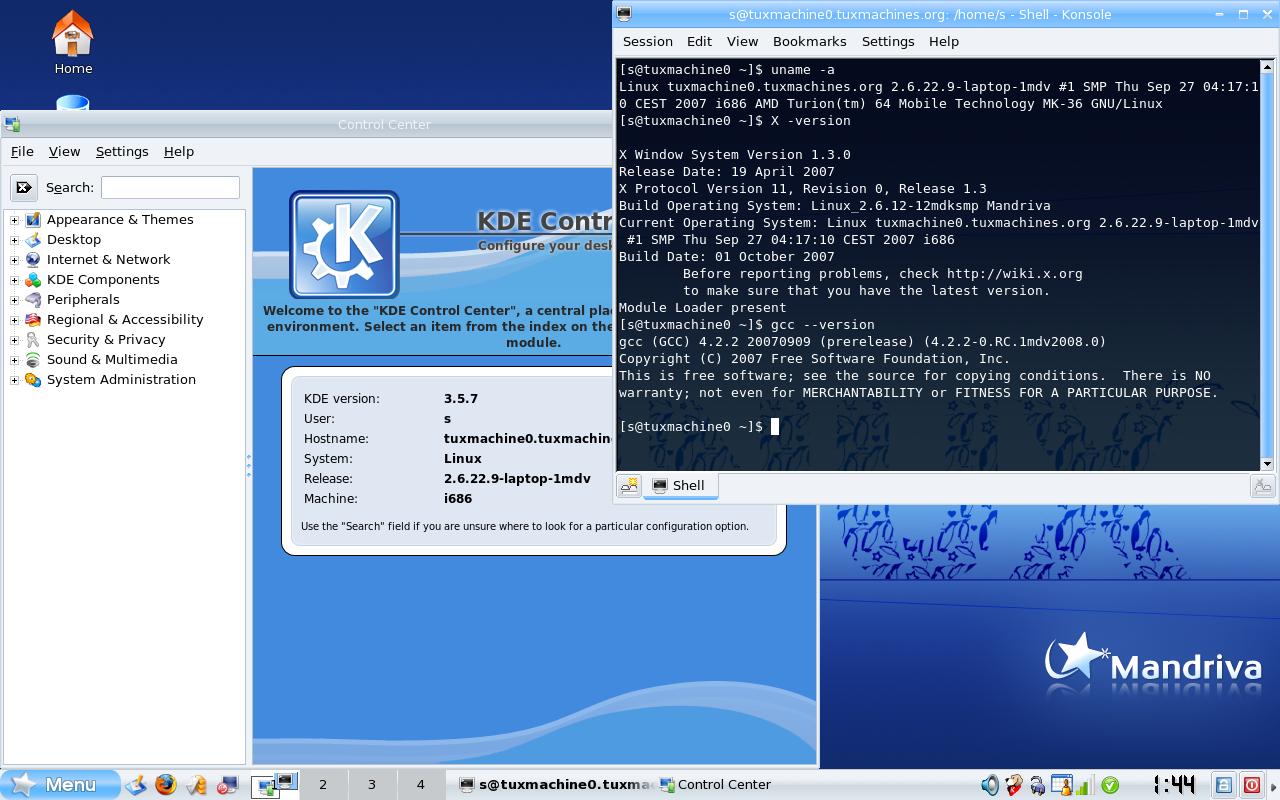Open the Control Center window menu icon
This screenshot has height=800, width=1280.
pyautogui.click(x=12, y=125)
